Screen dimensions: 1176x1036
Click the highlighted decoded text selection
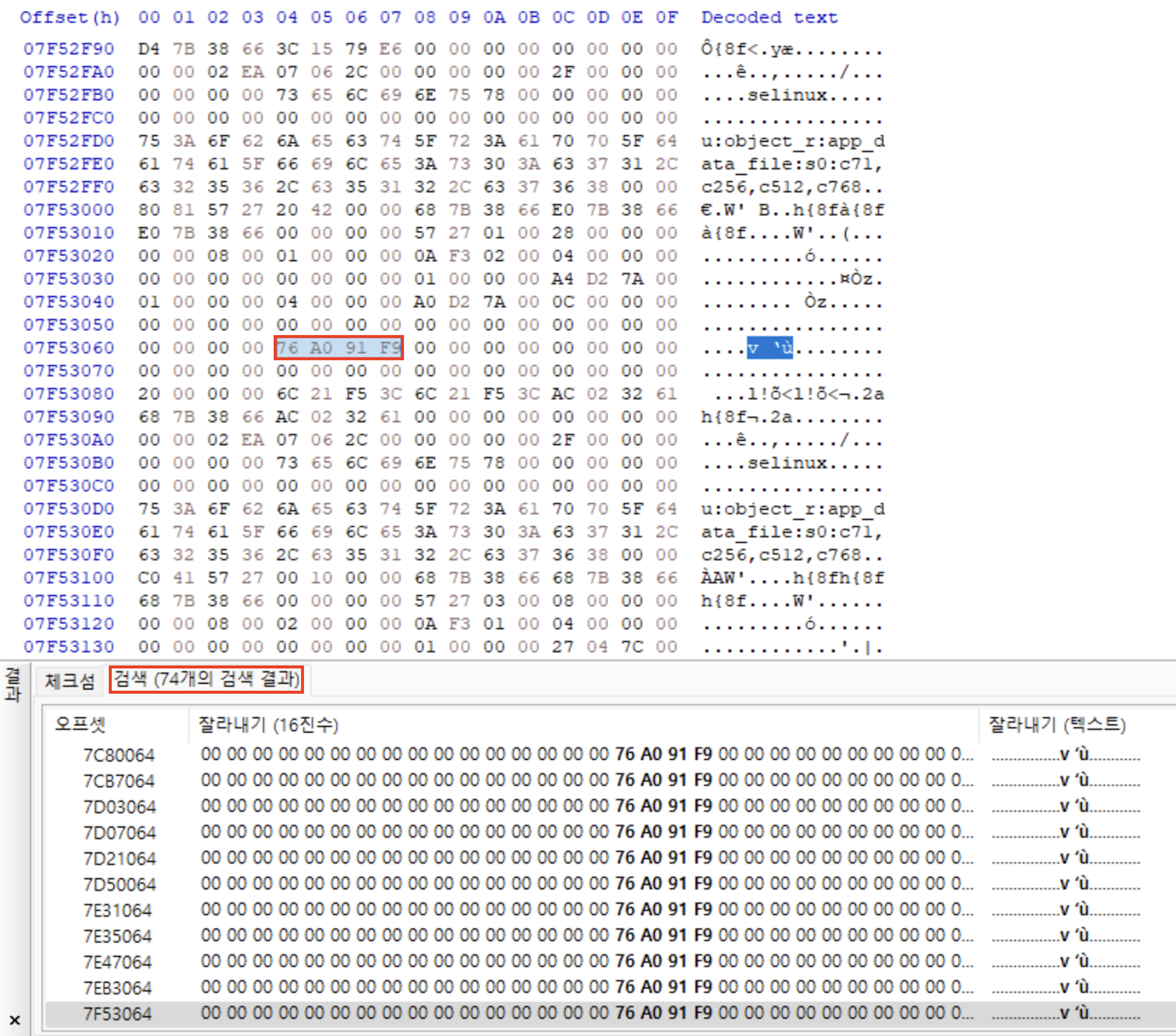(x=769, y=347)
